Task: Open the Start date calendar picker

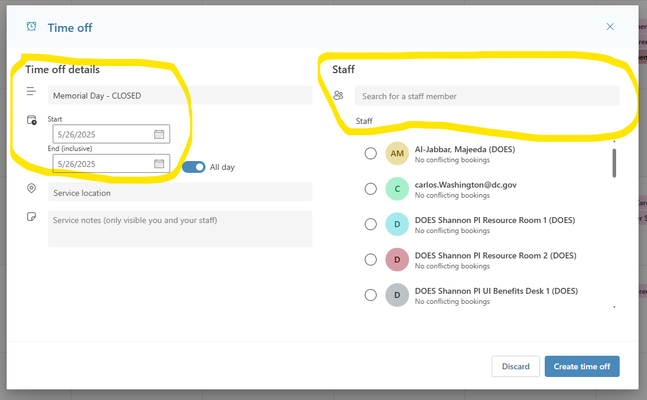Action: click(159, 134)
